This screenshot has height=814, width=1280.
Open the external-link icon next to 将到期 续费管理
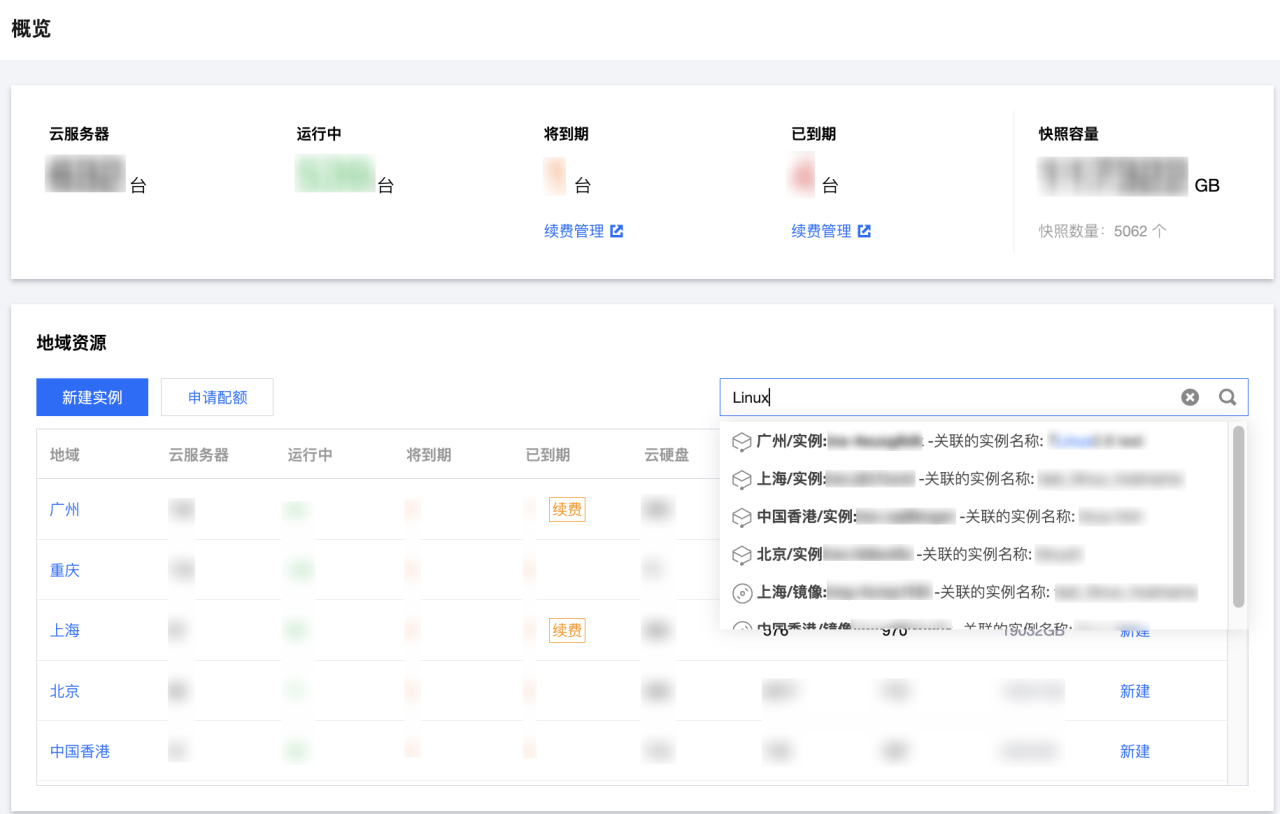pyautogui.click(x=618, y=230)
